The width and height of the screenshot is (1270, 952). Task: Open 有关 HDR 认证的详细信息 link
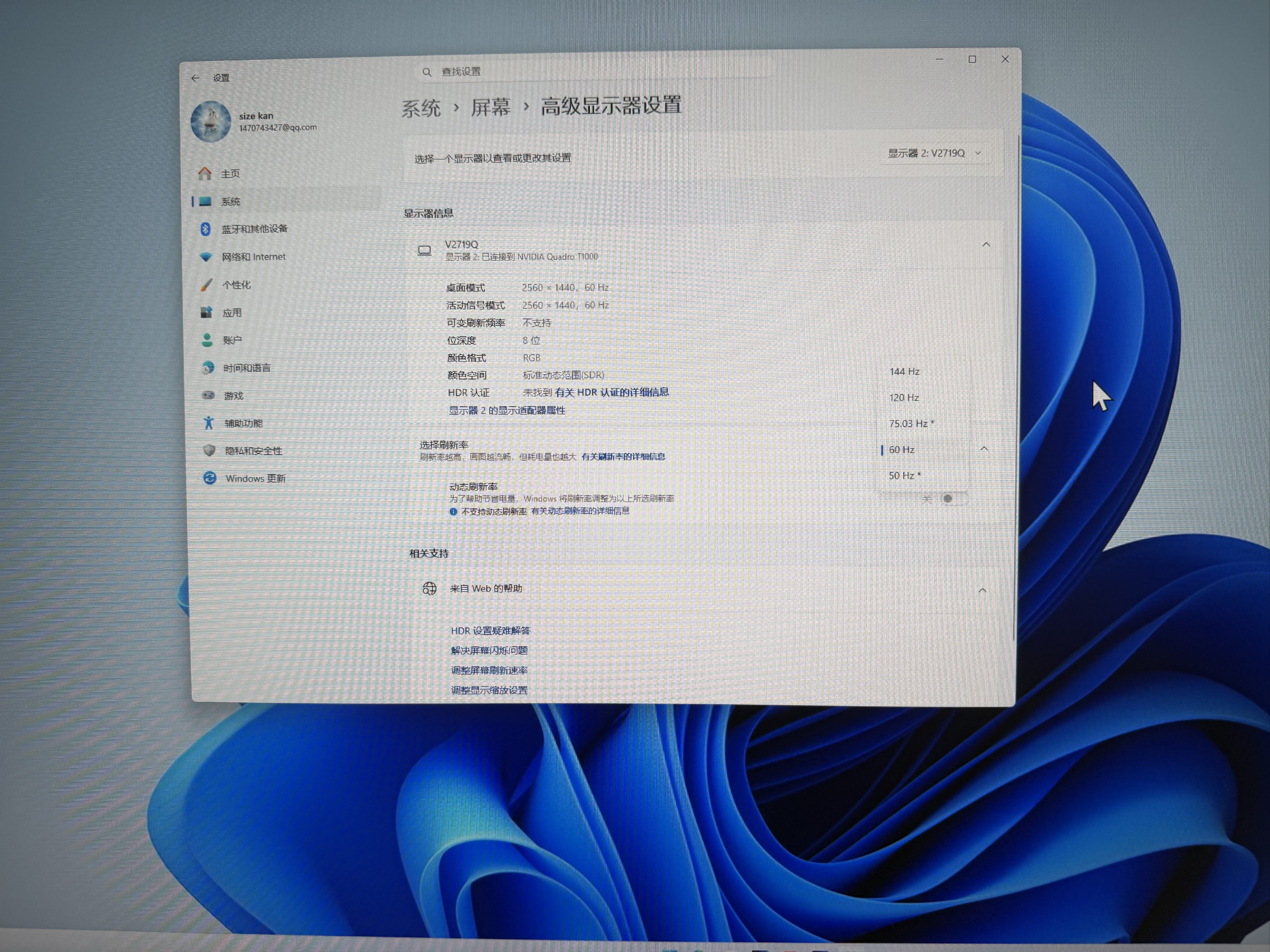pyautogui.click(x=611, y=393)
